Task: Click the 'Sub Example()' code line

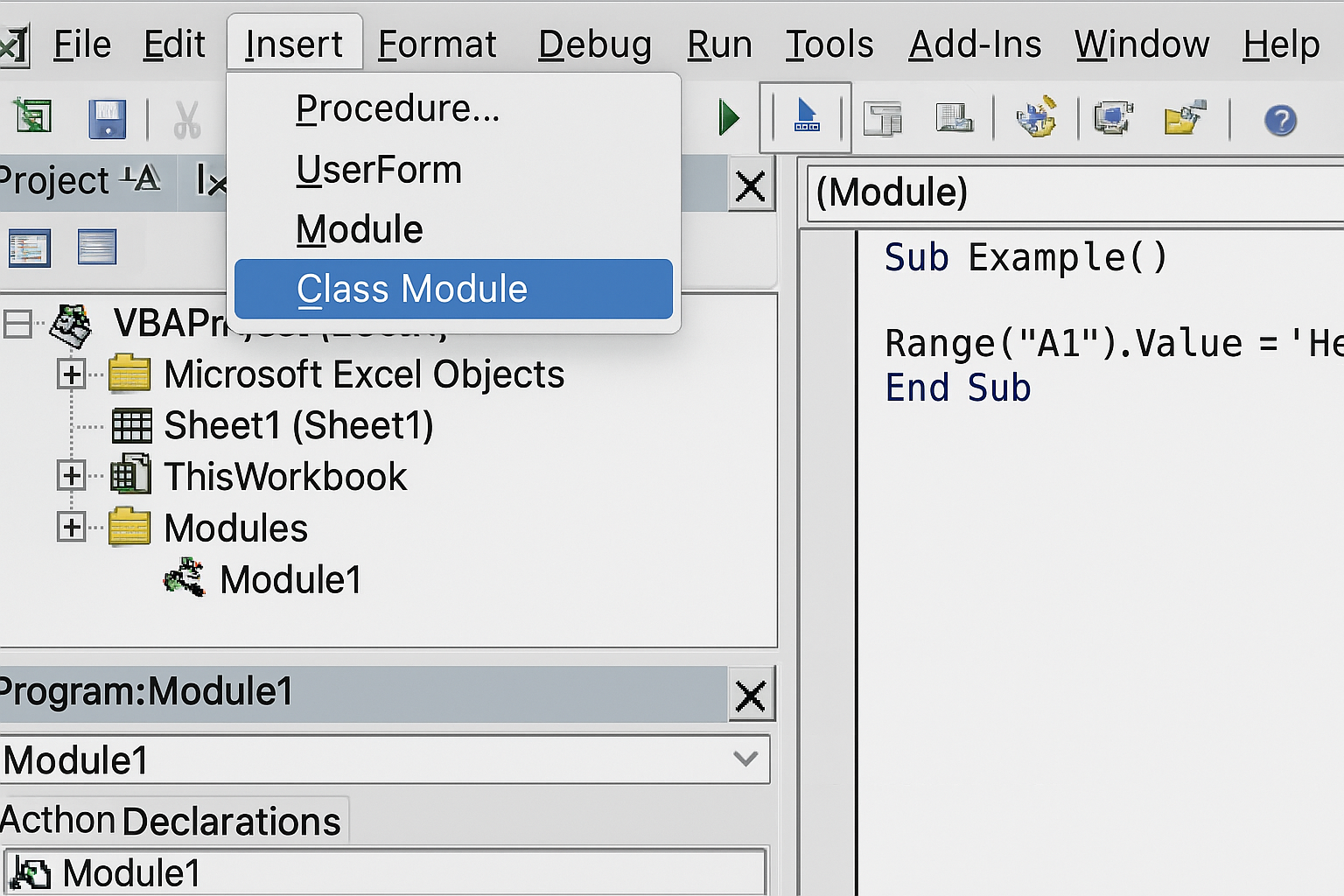Action: (1025, 257)
